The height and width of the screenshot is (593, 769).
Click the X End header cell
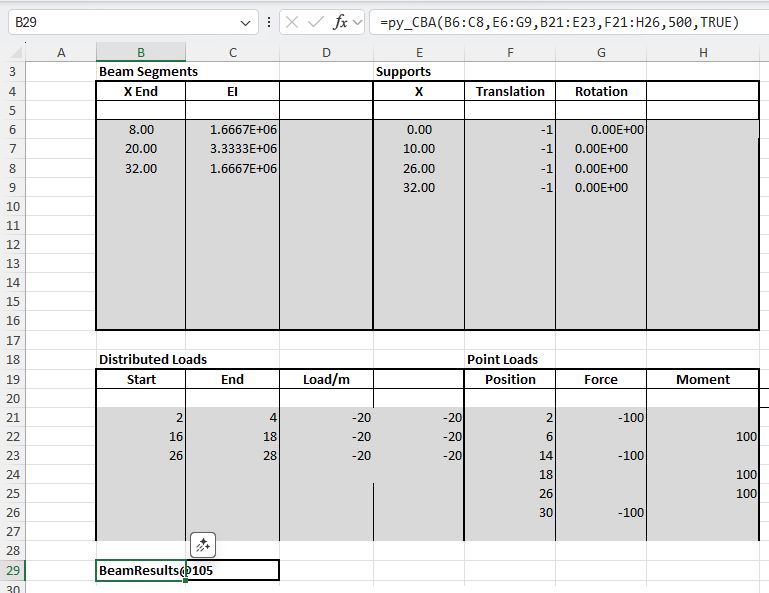(x=140, y=91)
